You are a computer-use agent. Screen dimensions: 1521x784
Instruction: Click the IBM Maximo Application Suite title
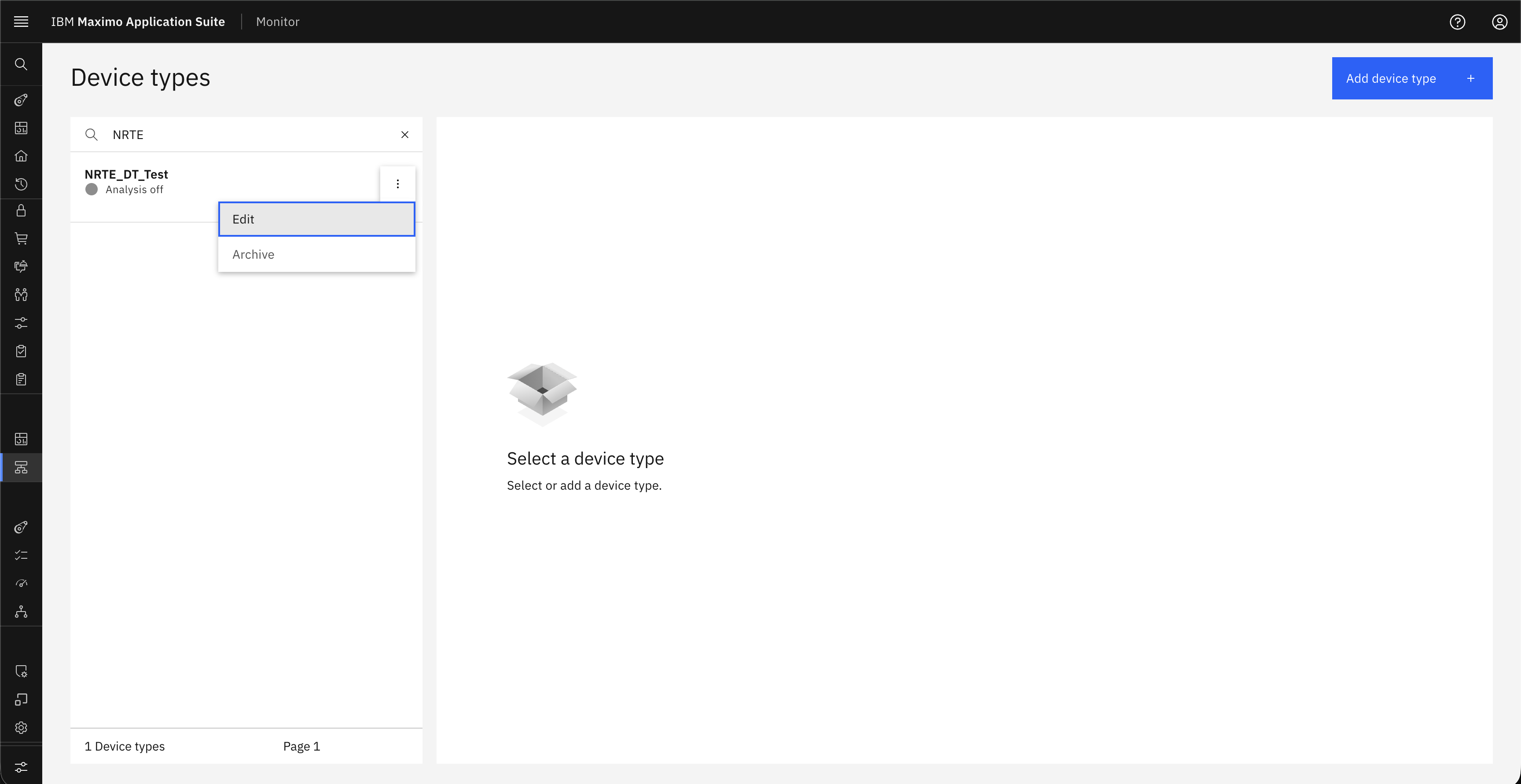[138, 22]
